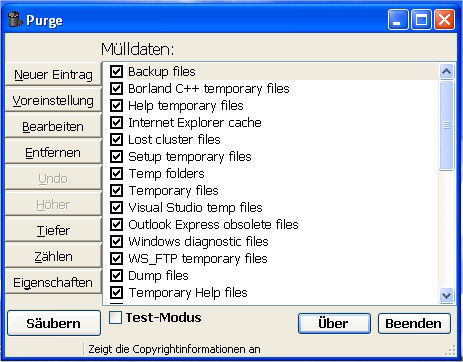Open the Eigenschaften button
Image resolution: width=463 pixels, height=362 pixels.
click(x=53, y=282)
